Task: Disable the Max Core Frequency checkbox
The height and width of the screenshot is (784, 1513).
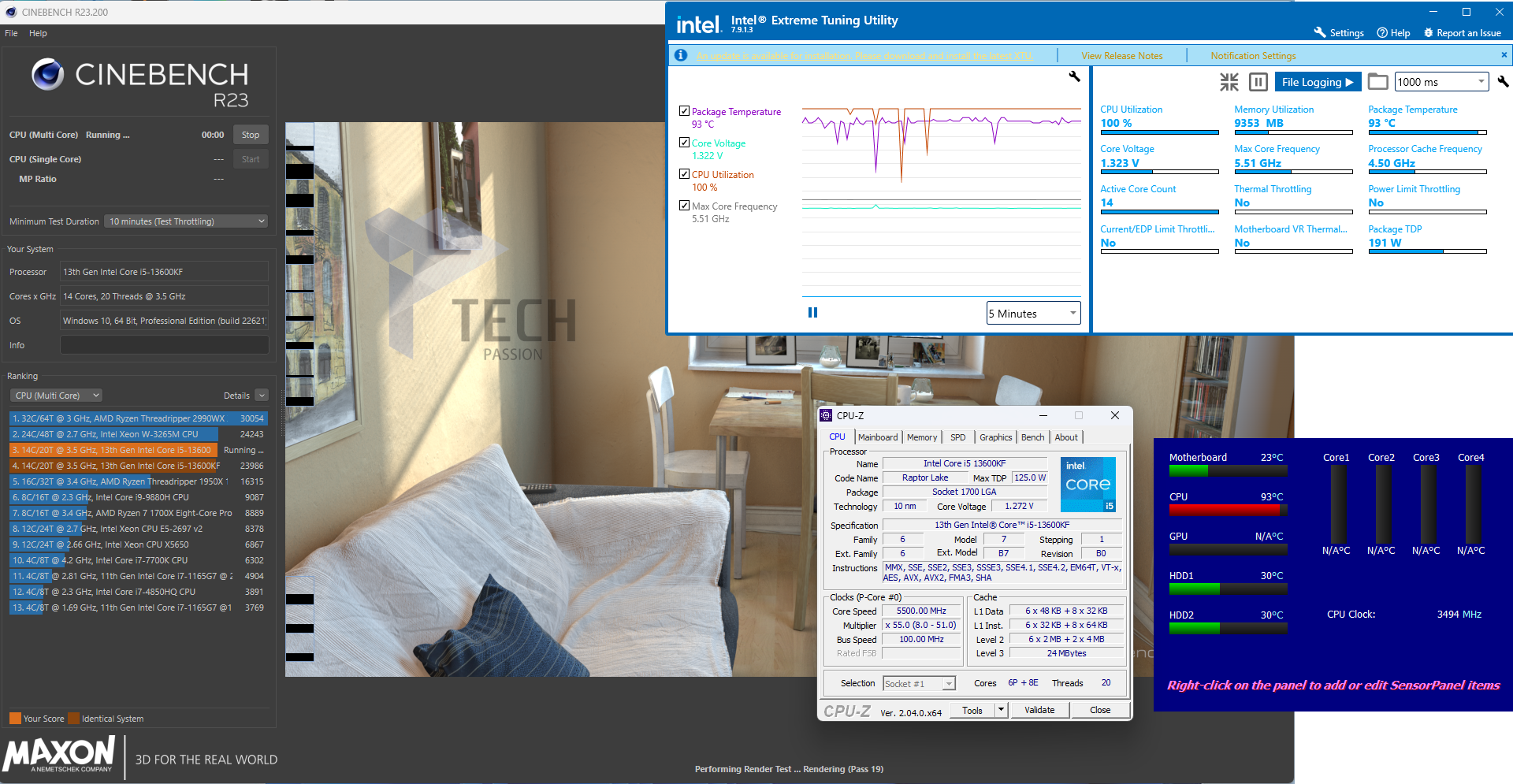Action: 684,206
